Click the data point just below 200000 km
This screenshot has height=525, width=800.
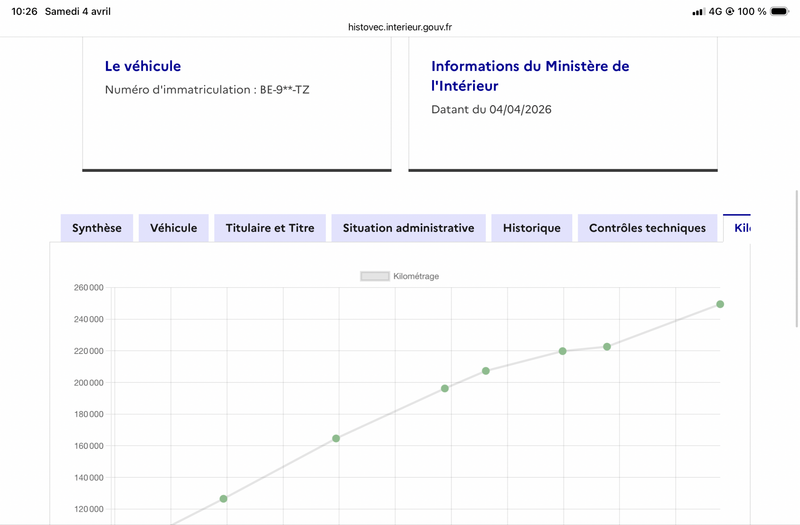click(x=444, y=388)
